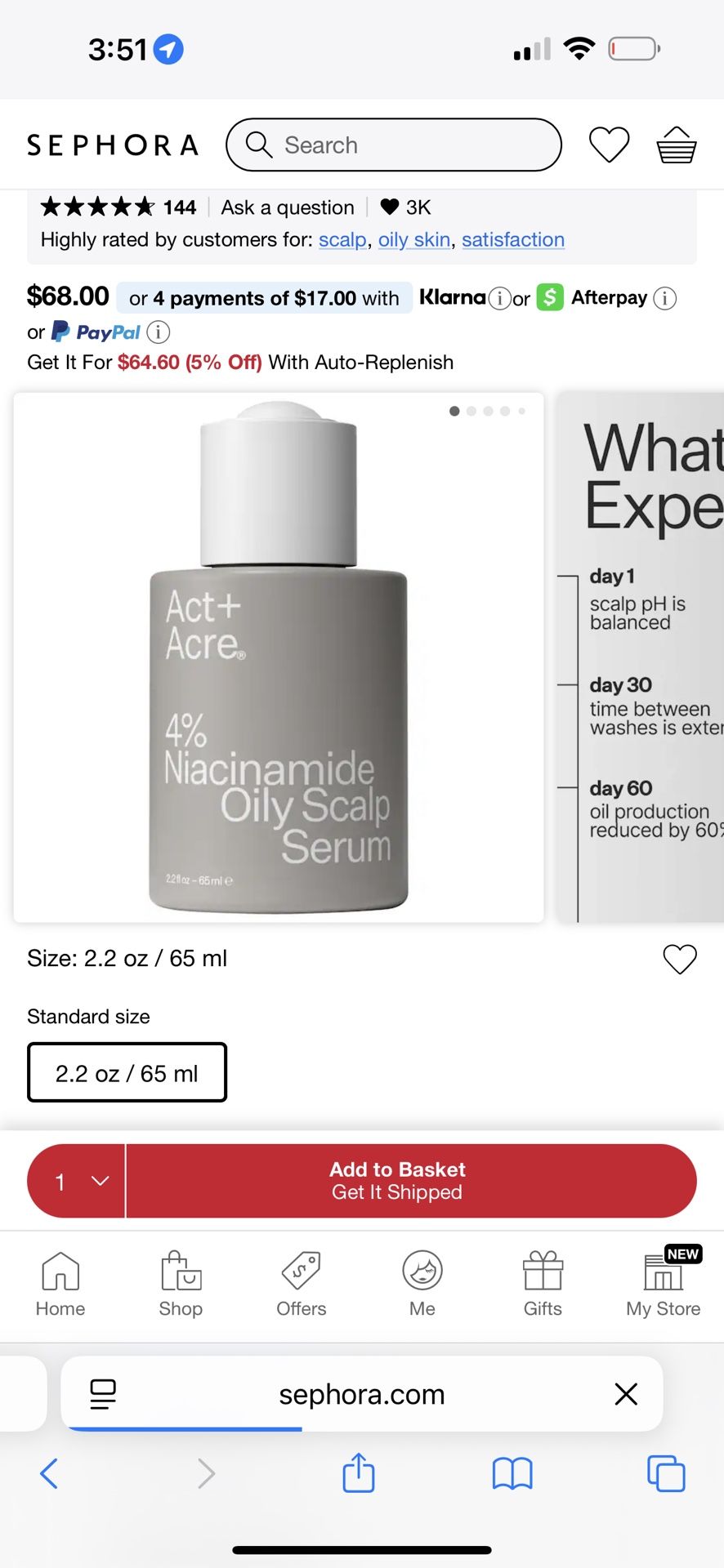Select the 2.2 oz / 65 ml size option
This screenshot has height=1568, width=724.
pos(127,1072)
